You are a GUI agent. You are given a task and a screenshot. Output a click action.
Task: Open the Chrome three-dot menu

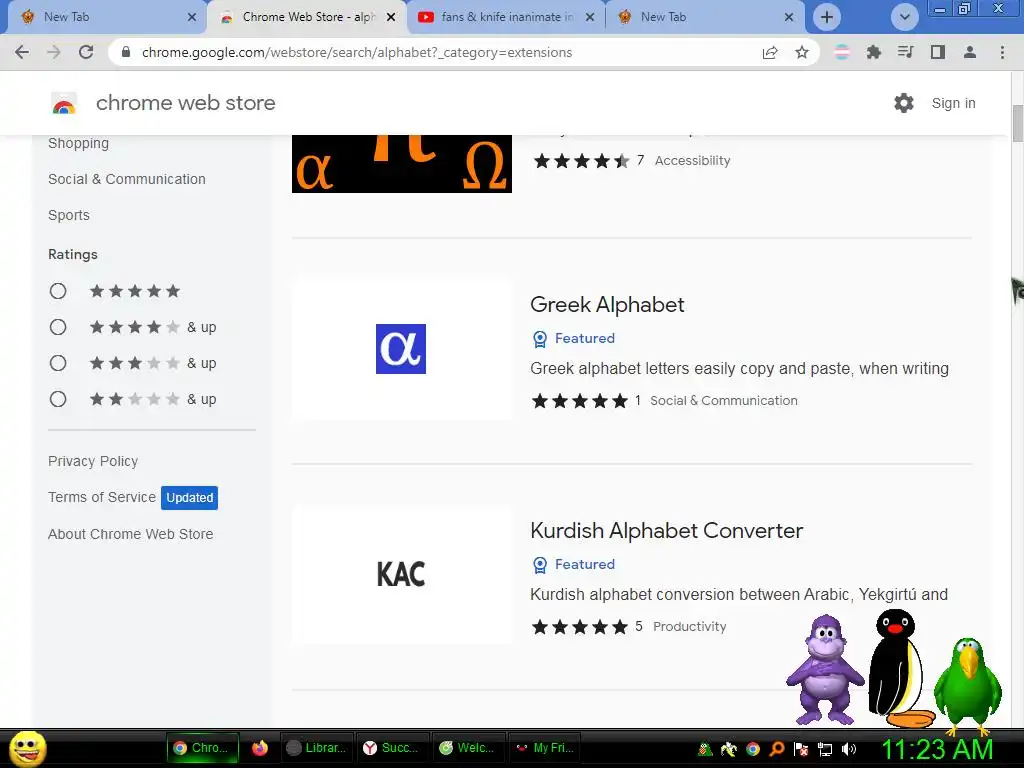(x=1002, y=52)
